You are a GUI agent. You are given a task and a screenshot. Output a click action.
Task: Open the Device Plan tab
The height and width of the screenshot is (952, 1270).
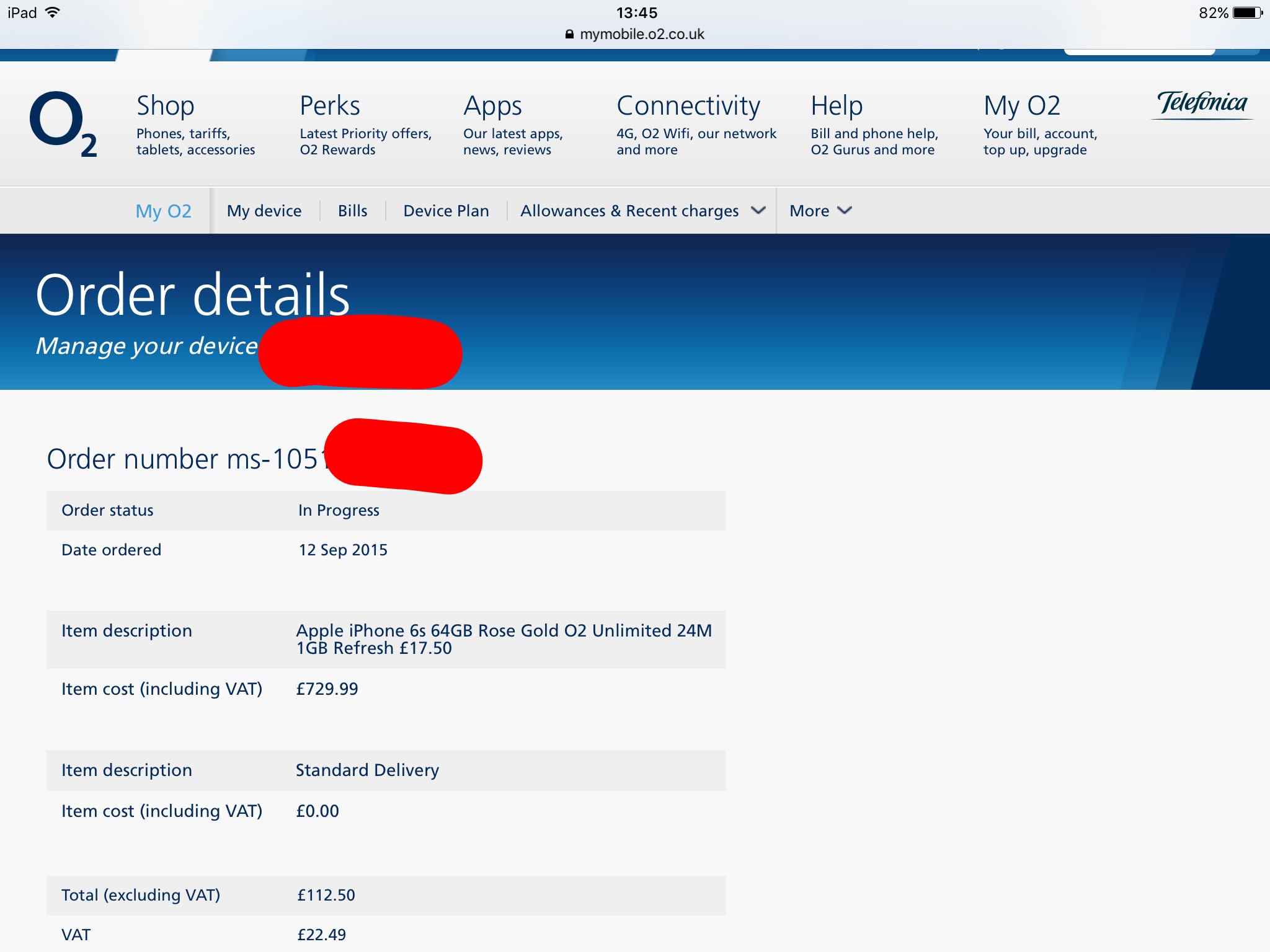(x=446, y=211)
